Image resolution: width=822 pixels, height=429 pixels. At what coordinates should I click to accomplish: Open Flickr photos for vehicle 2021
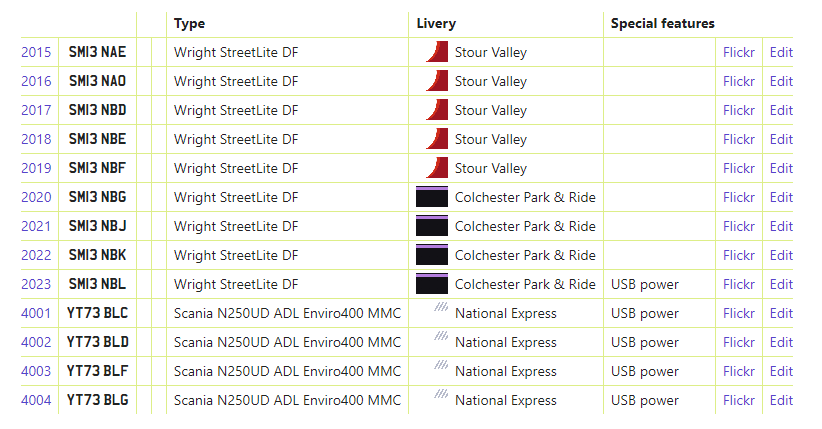(x=739, y=226)
